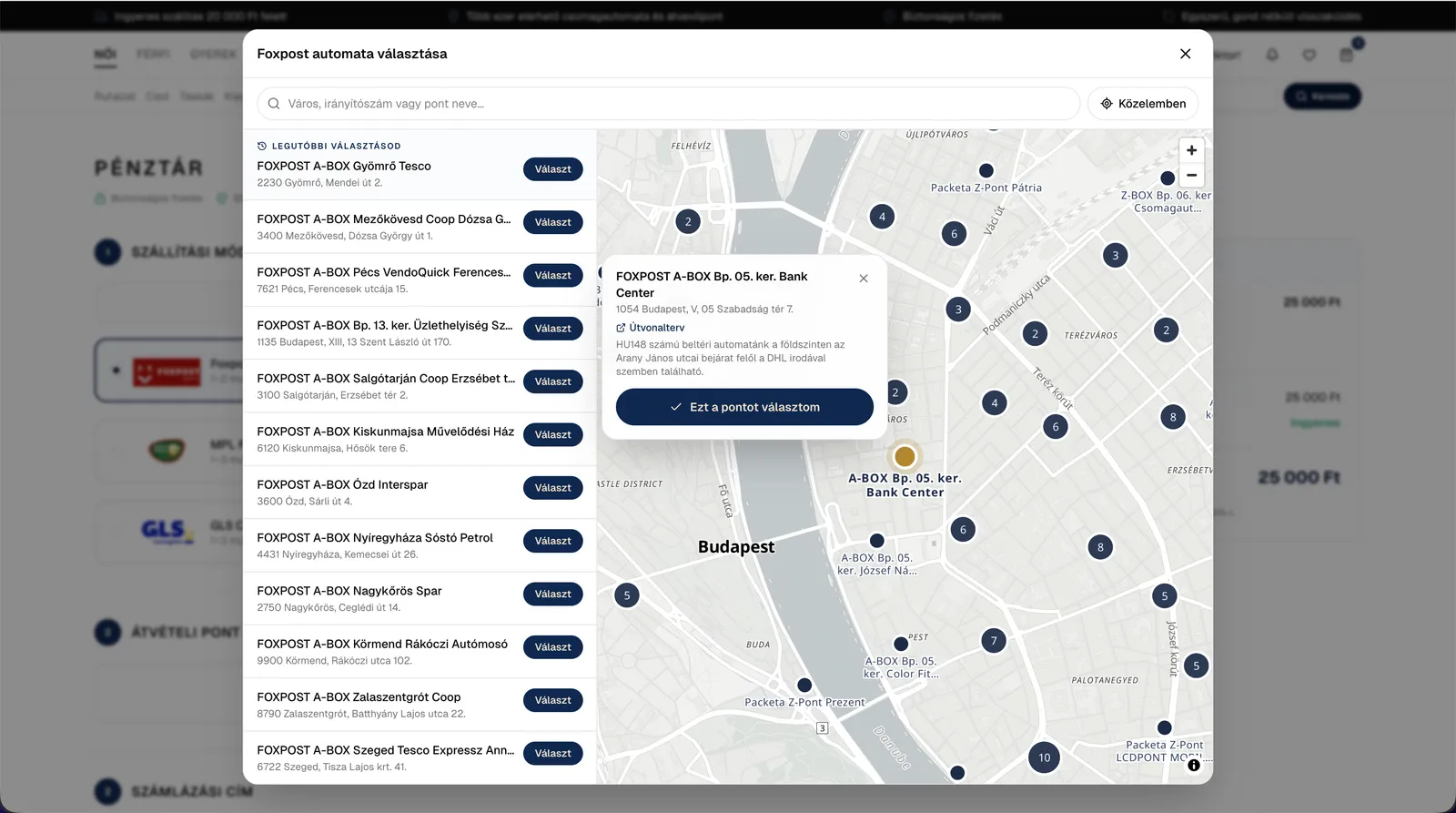1456x813 pixels.
Task: Confirm with Ezt a pontot választom
Action: tap(744, 407)
